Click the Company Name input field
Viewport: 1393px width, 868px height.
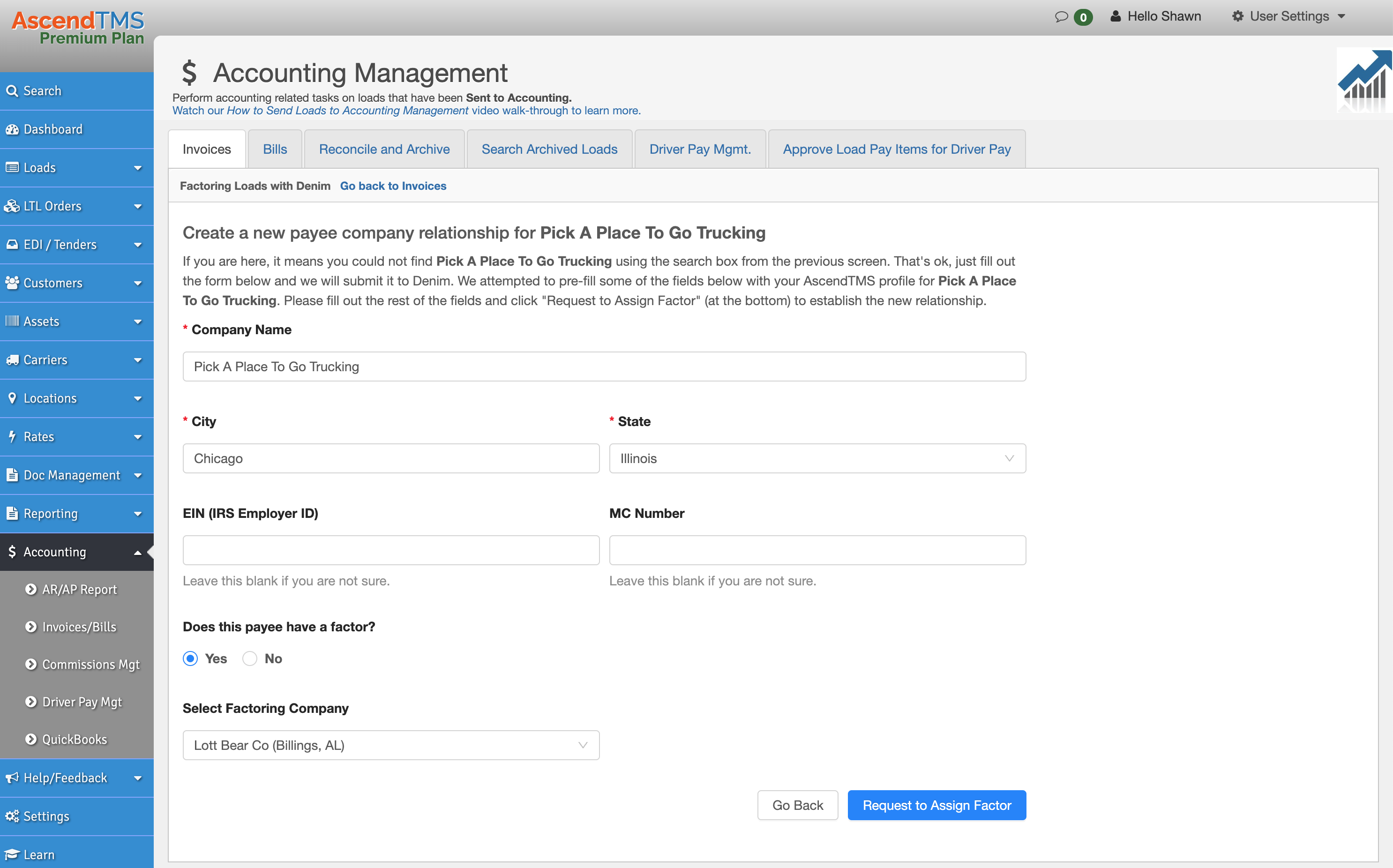tap(604, 366)
